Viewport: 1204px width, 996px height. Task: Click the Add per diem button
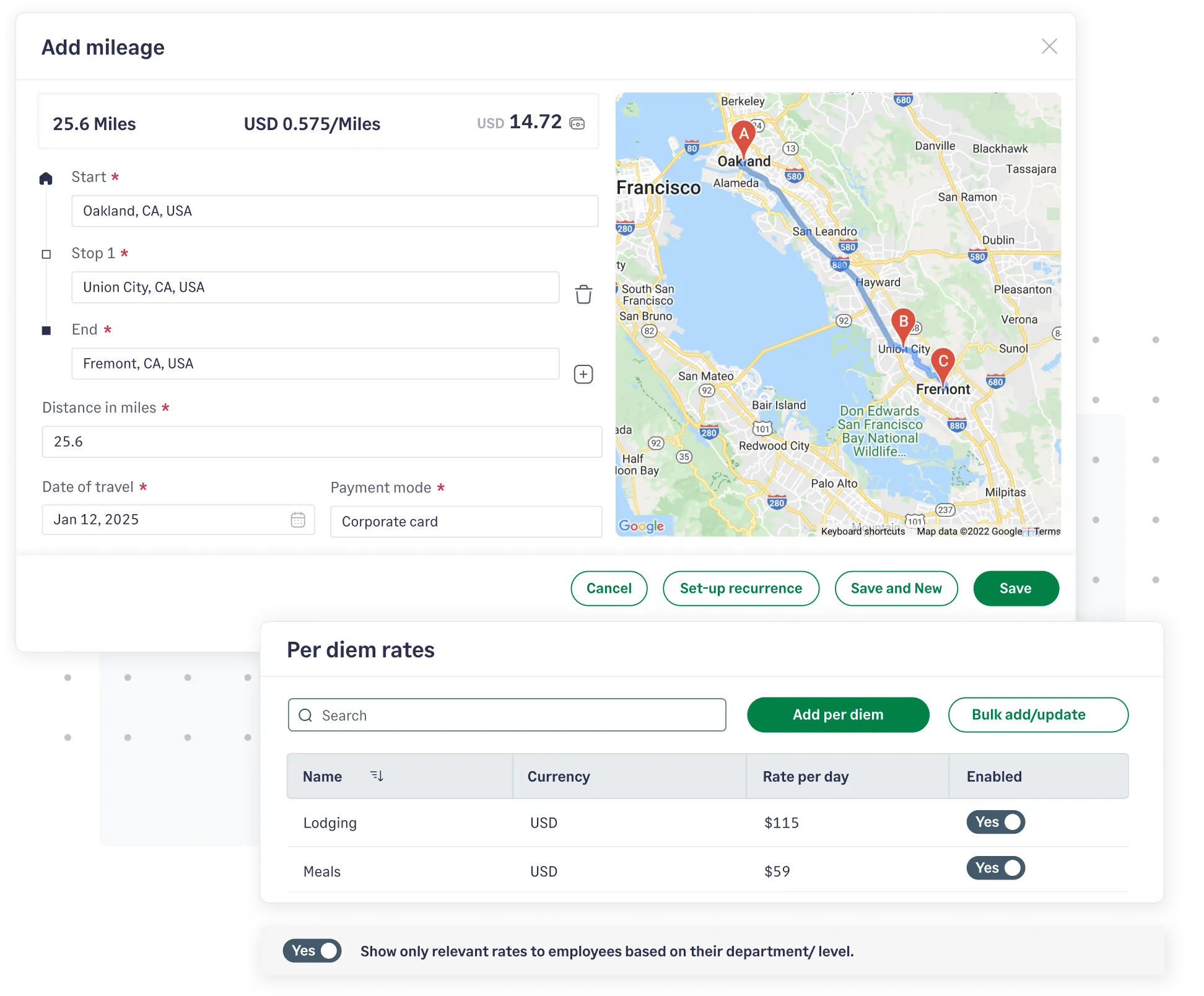coord(837,715)
